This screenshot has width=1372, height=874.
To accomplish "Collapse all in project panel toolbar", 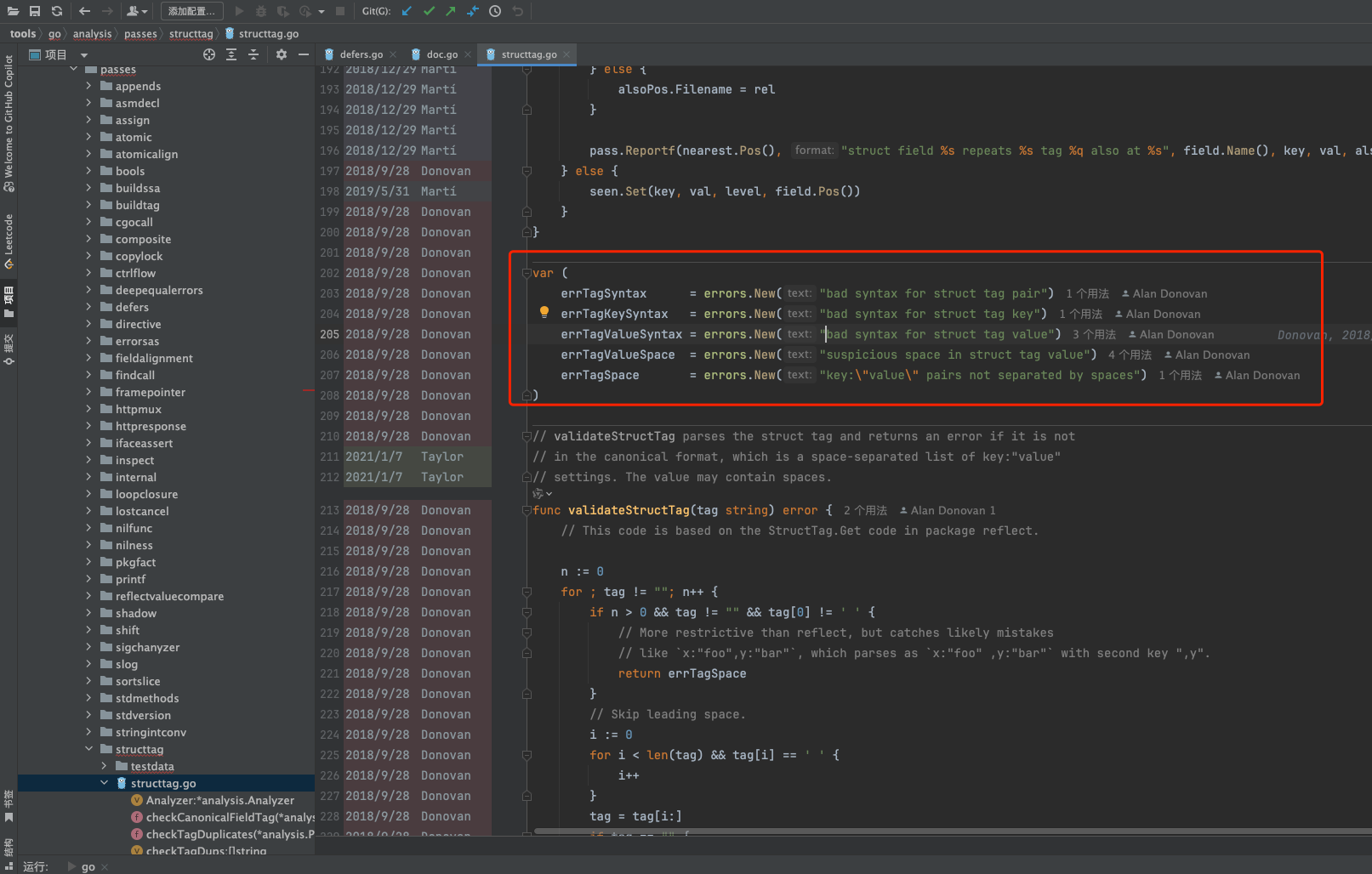I will pyautogui.click(x=253, y=54).
